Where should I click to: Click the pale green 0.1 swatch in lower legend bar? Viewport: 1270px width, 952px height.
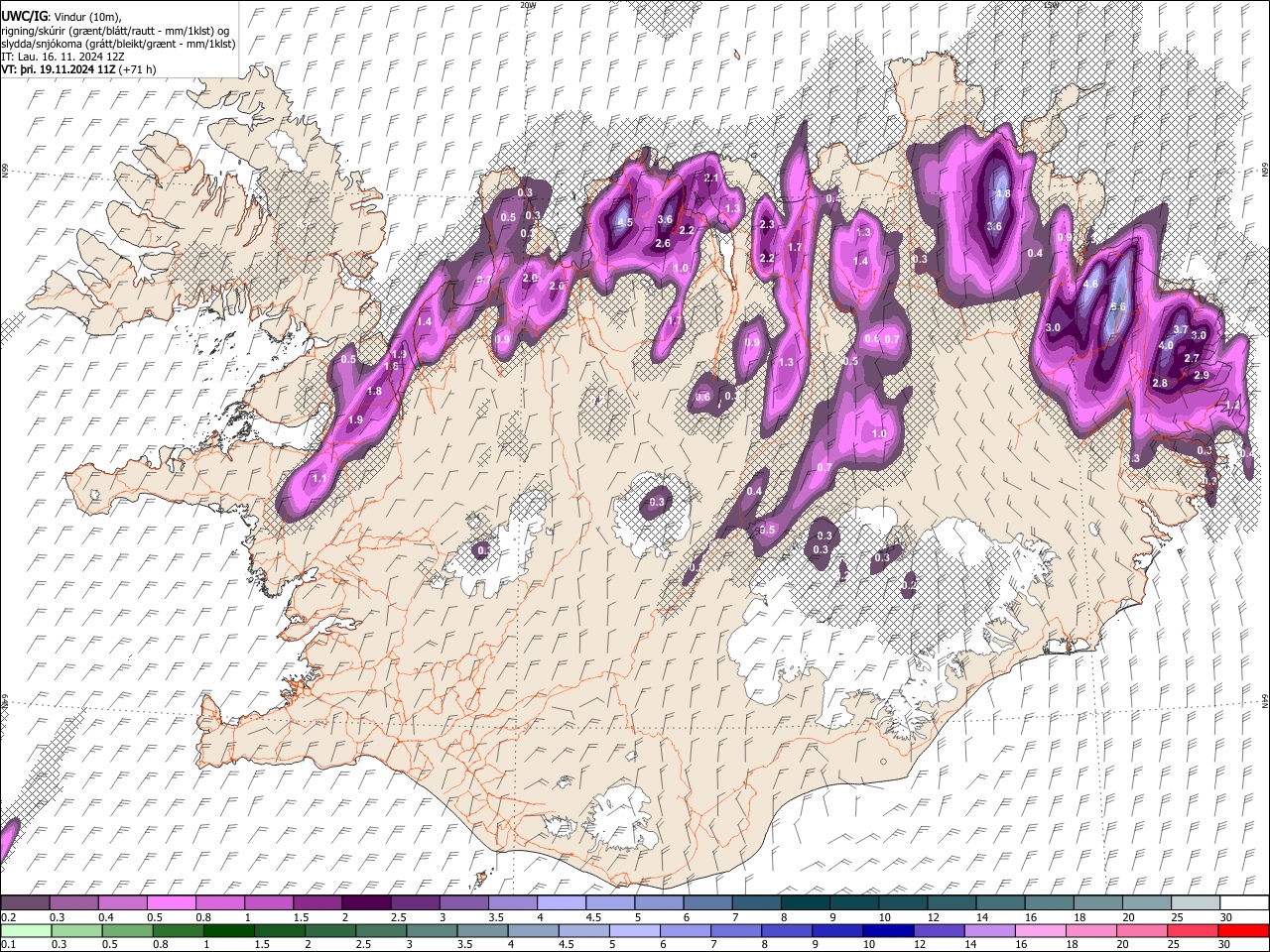click(25, 930)
